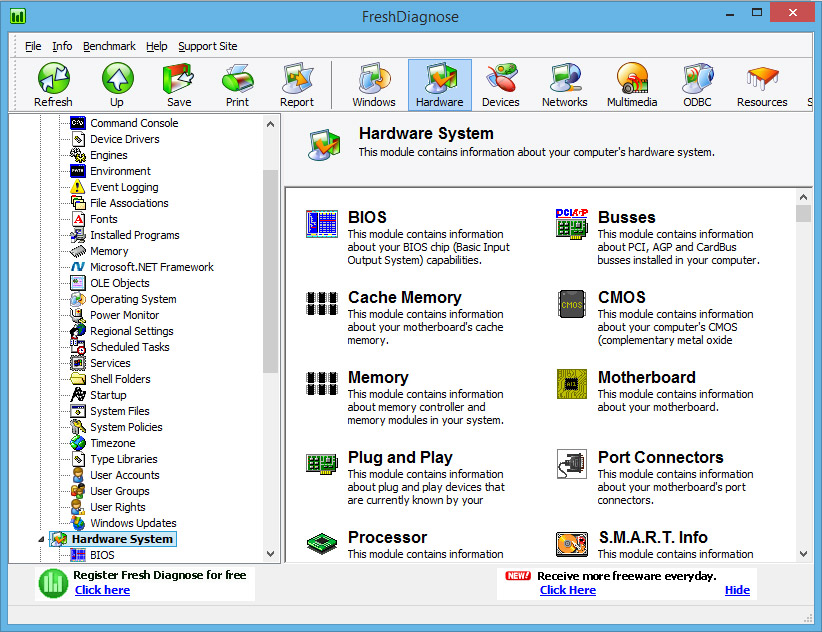Image resolution: width=822 pixels, height=632 pixels.
Task: Select Windows Updates in the tree
Action: pyautogui.click(x=133, y=523)
